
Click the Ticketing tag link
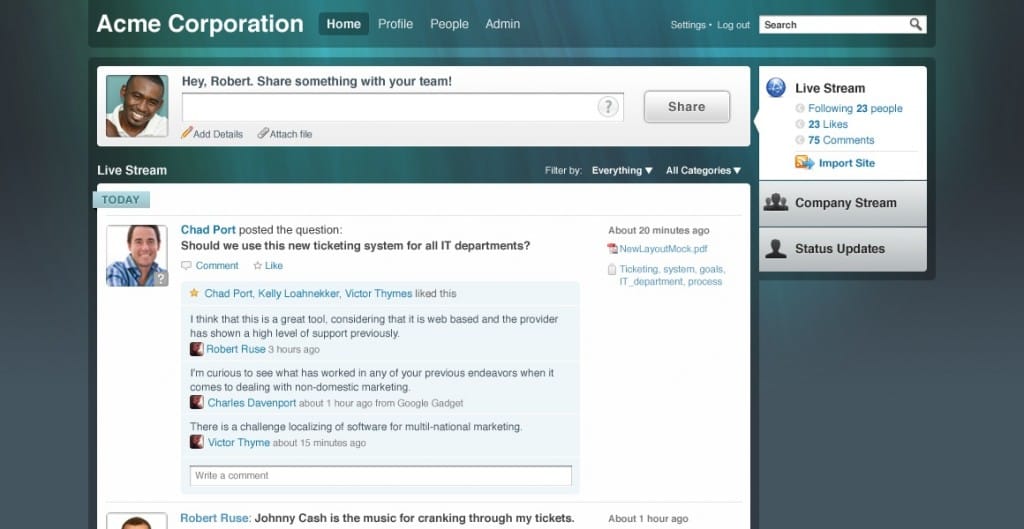[x=639, y=269]
